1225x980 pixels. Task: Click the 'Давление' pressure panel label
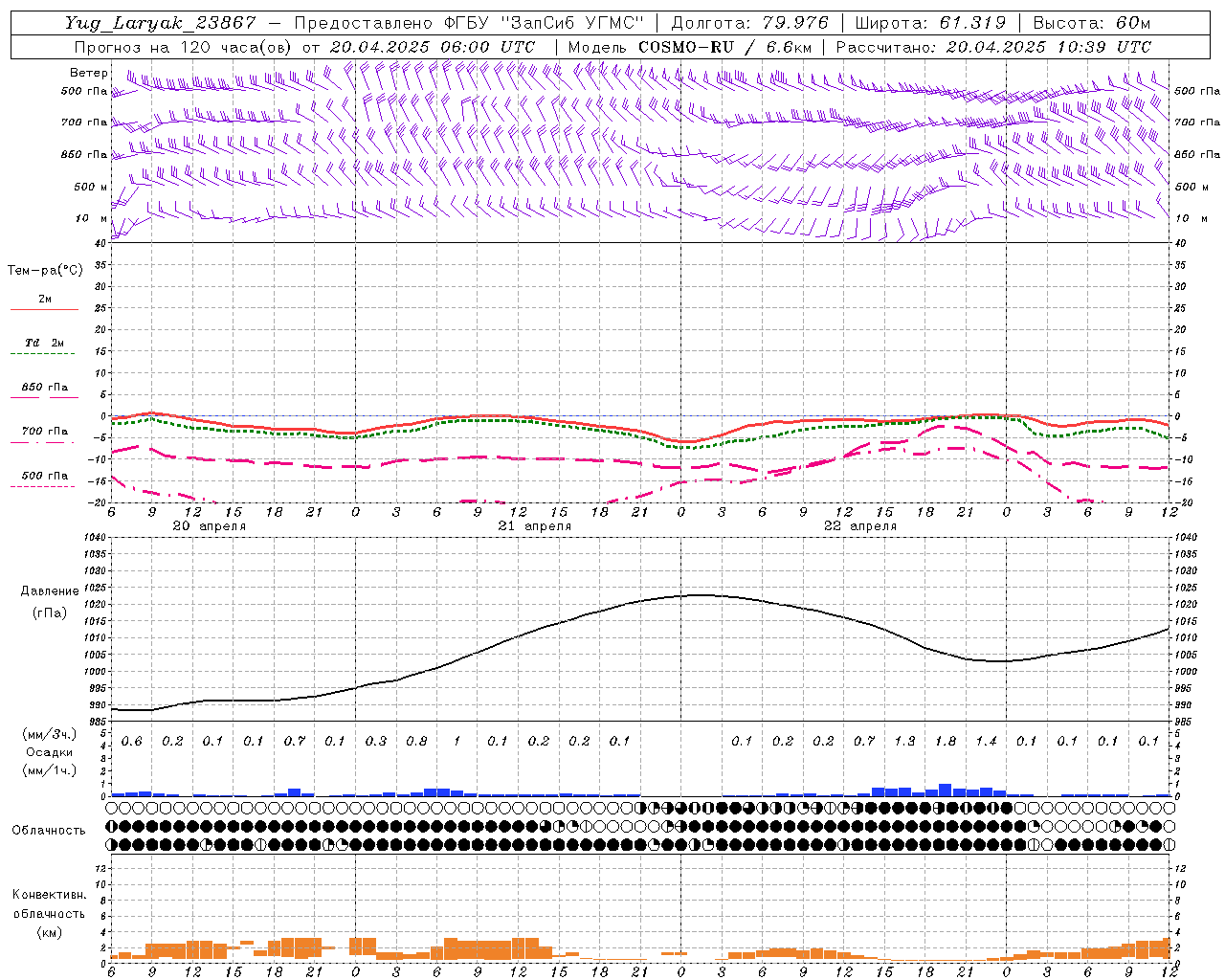pos(50,590)
